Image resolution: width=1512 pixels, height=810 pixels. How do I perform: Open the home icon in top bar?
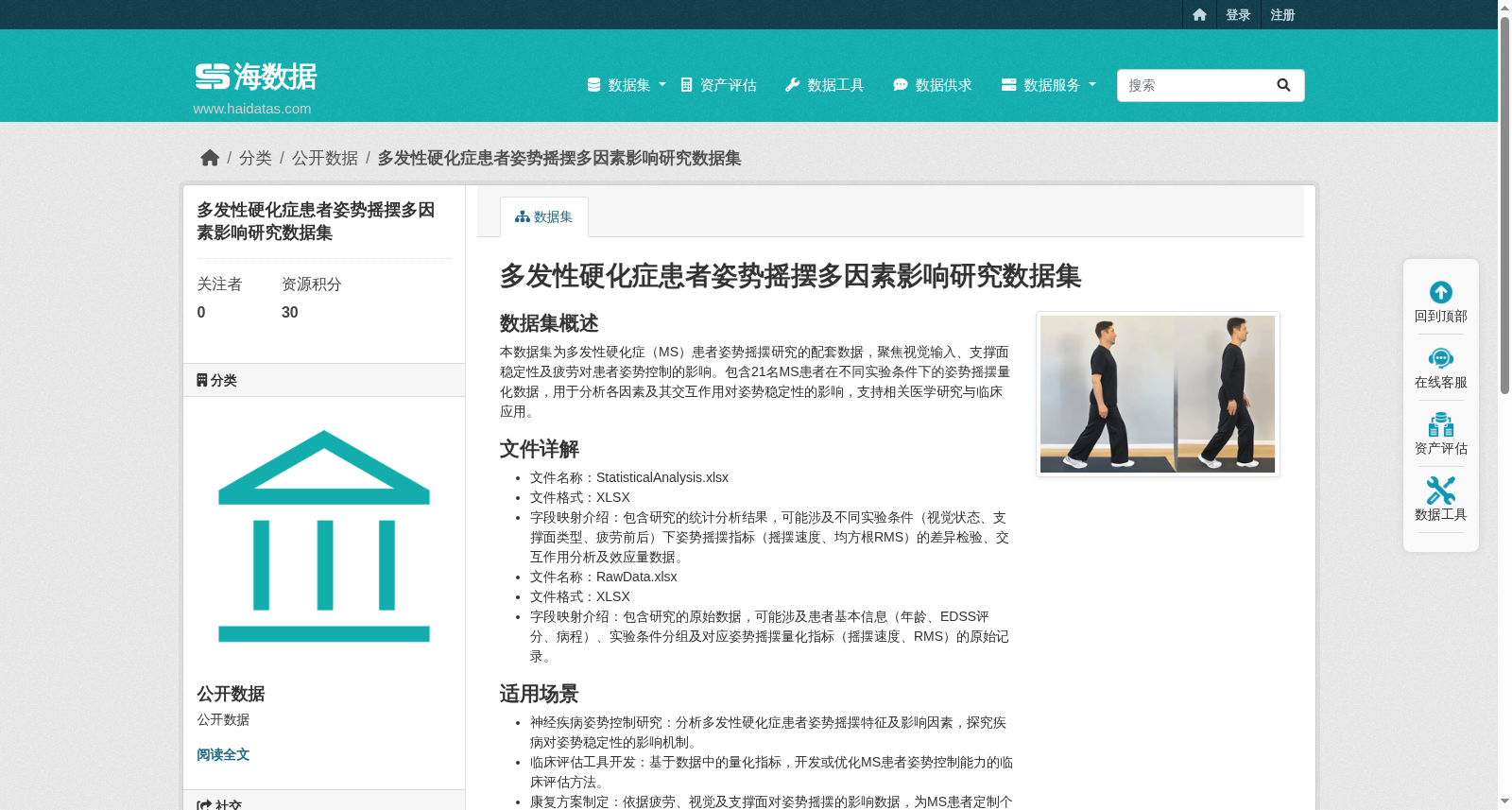point(1199,14)
